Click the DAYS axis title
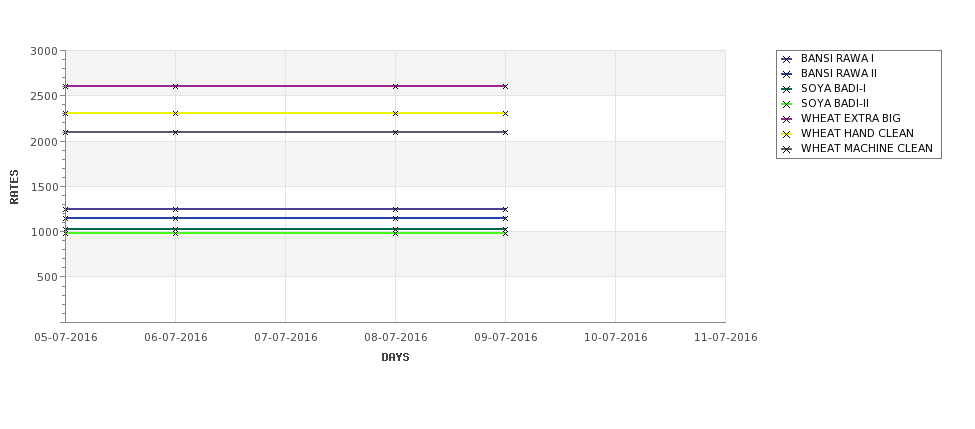 [x=395, y=357]
